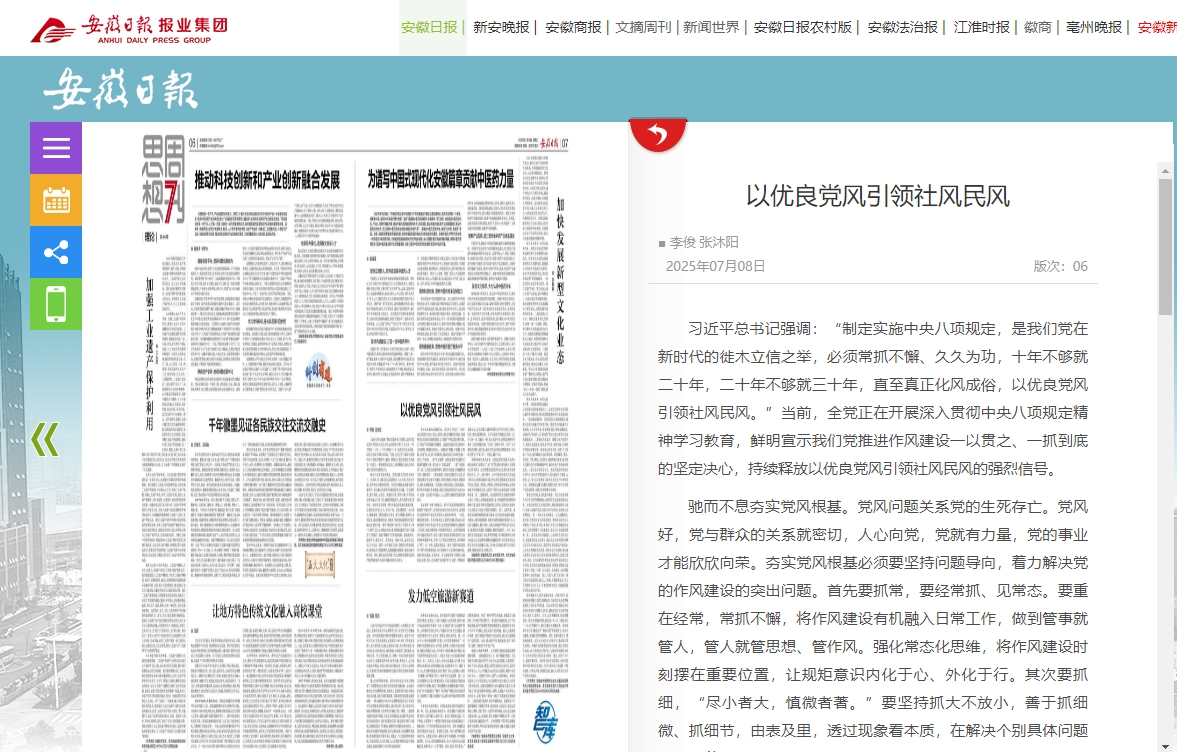
Task: Open the 文摘周刊 navigation link
Action: [643, 27]
